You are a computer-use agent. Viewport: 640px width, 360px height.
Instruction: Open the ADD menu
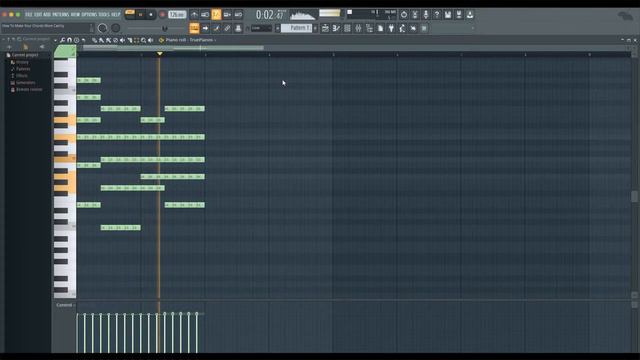point(47,14)
